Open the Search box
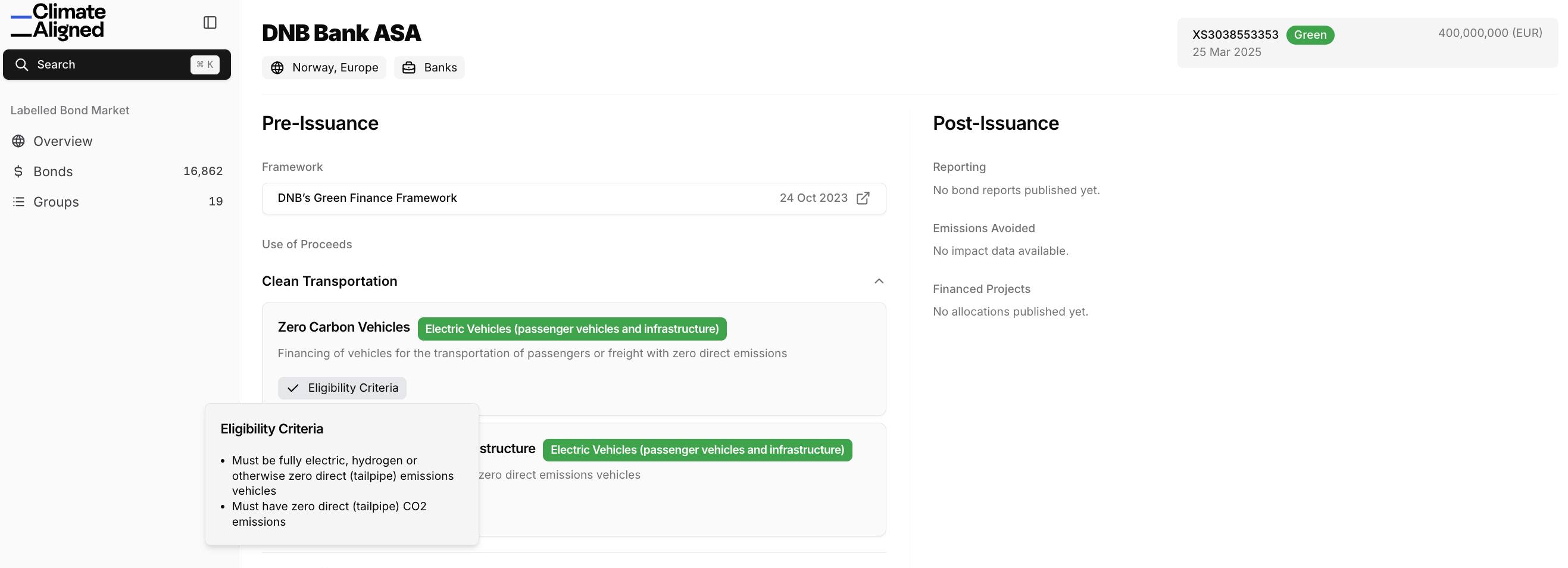The height and width of the screenshot is (568, 1568). tap(117, 64)
